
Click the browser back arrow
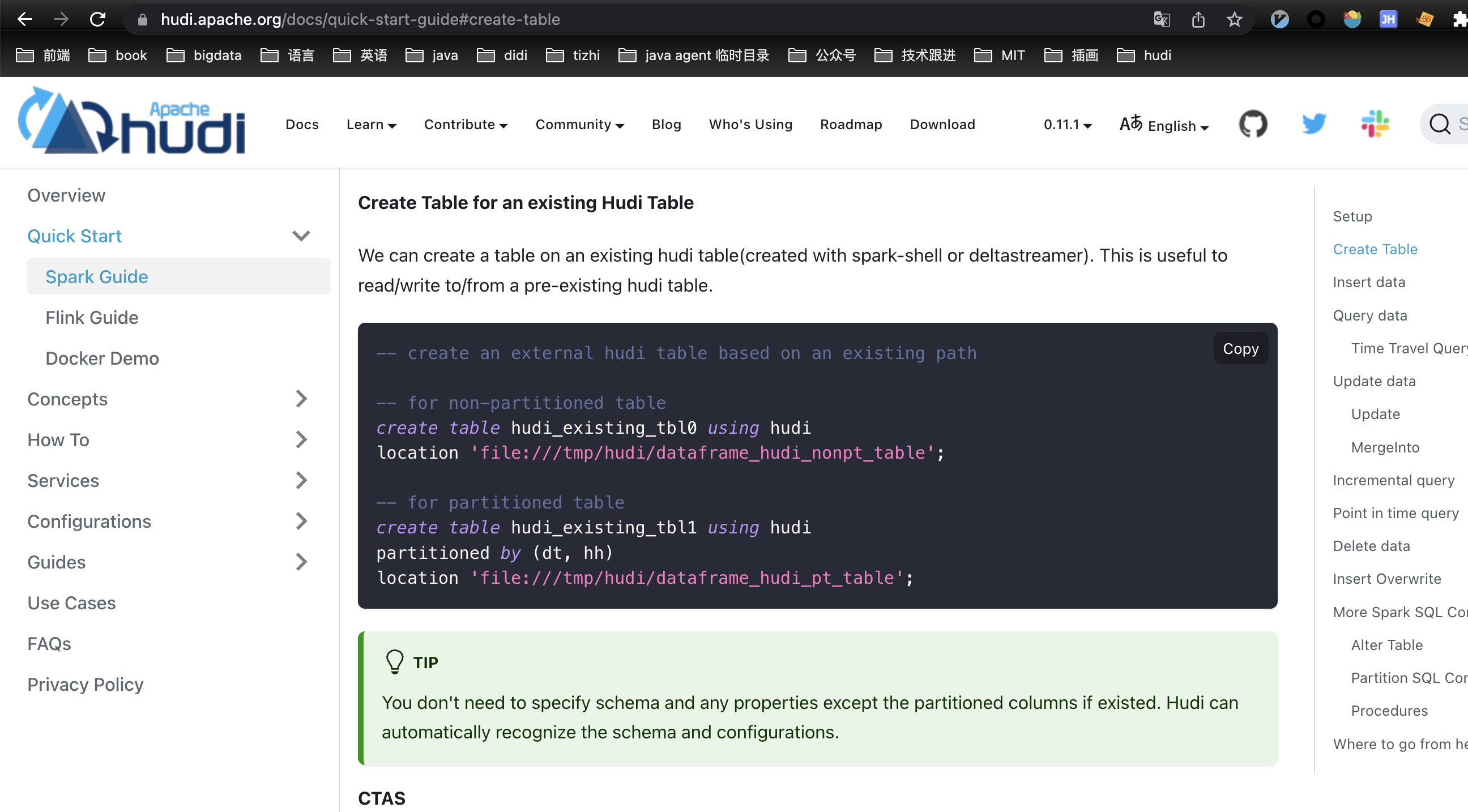point(24,19)
